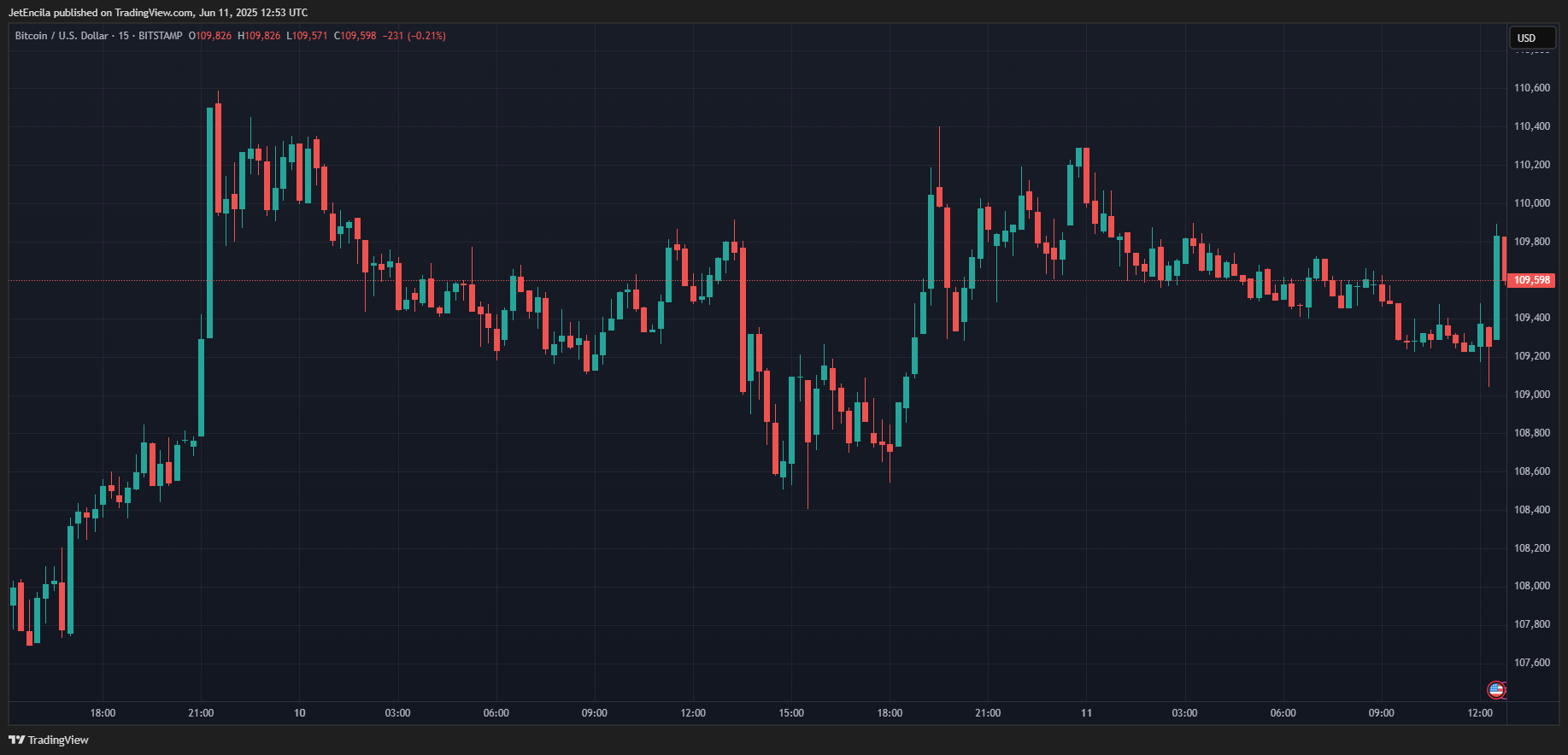Click the 108,600 price axis label
This screenshot has width=1568, height=755.
click(x=1532, y=471)
